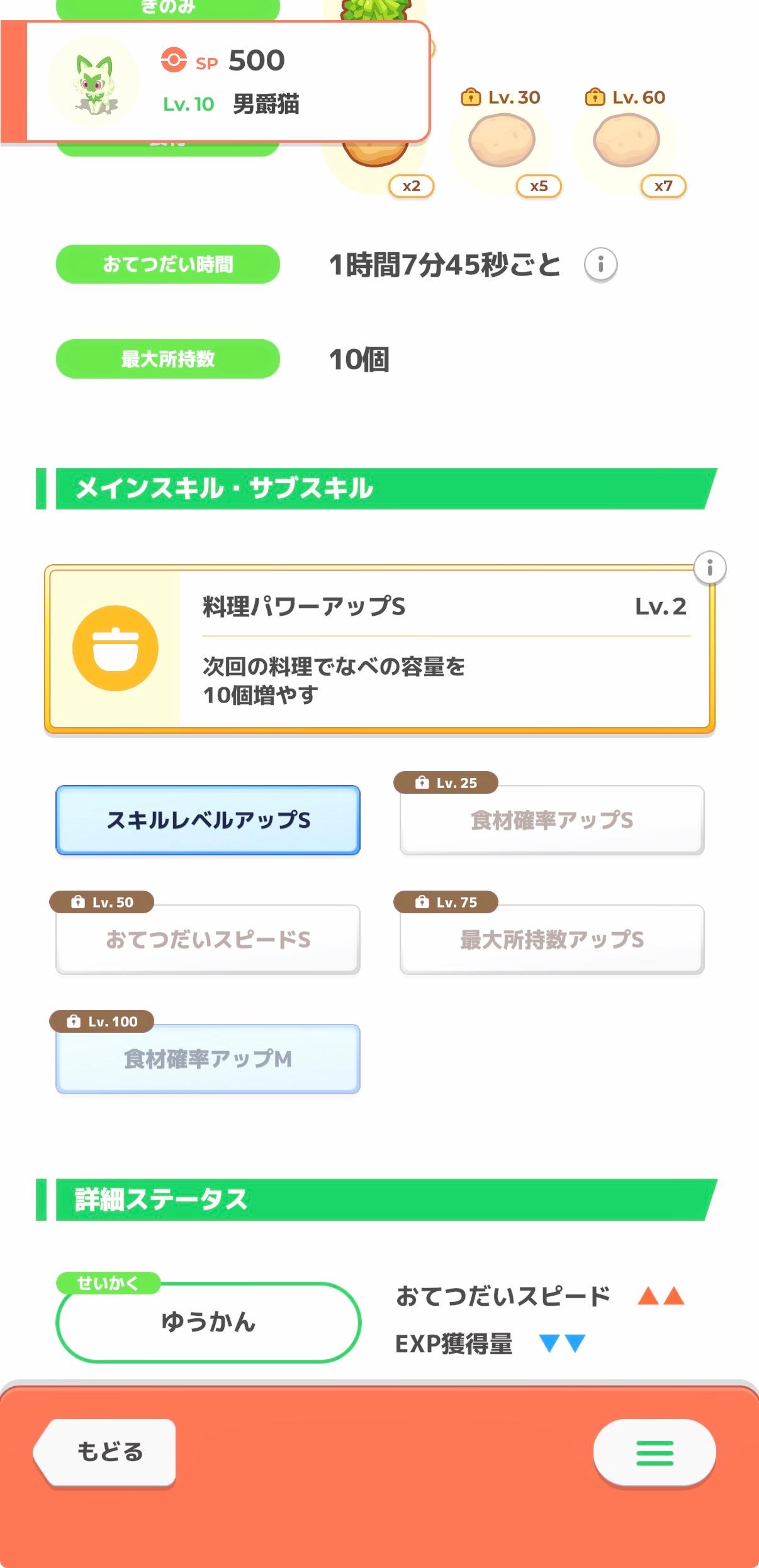Image resolution: width=759 pixels, height=1568 pixels.
Task: Tap the Lv. 60 locked potato ingredient
Action: 626,140
